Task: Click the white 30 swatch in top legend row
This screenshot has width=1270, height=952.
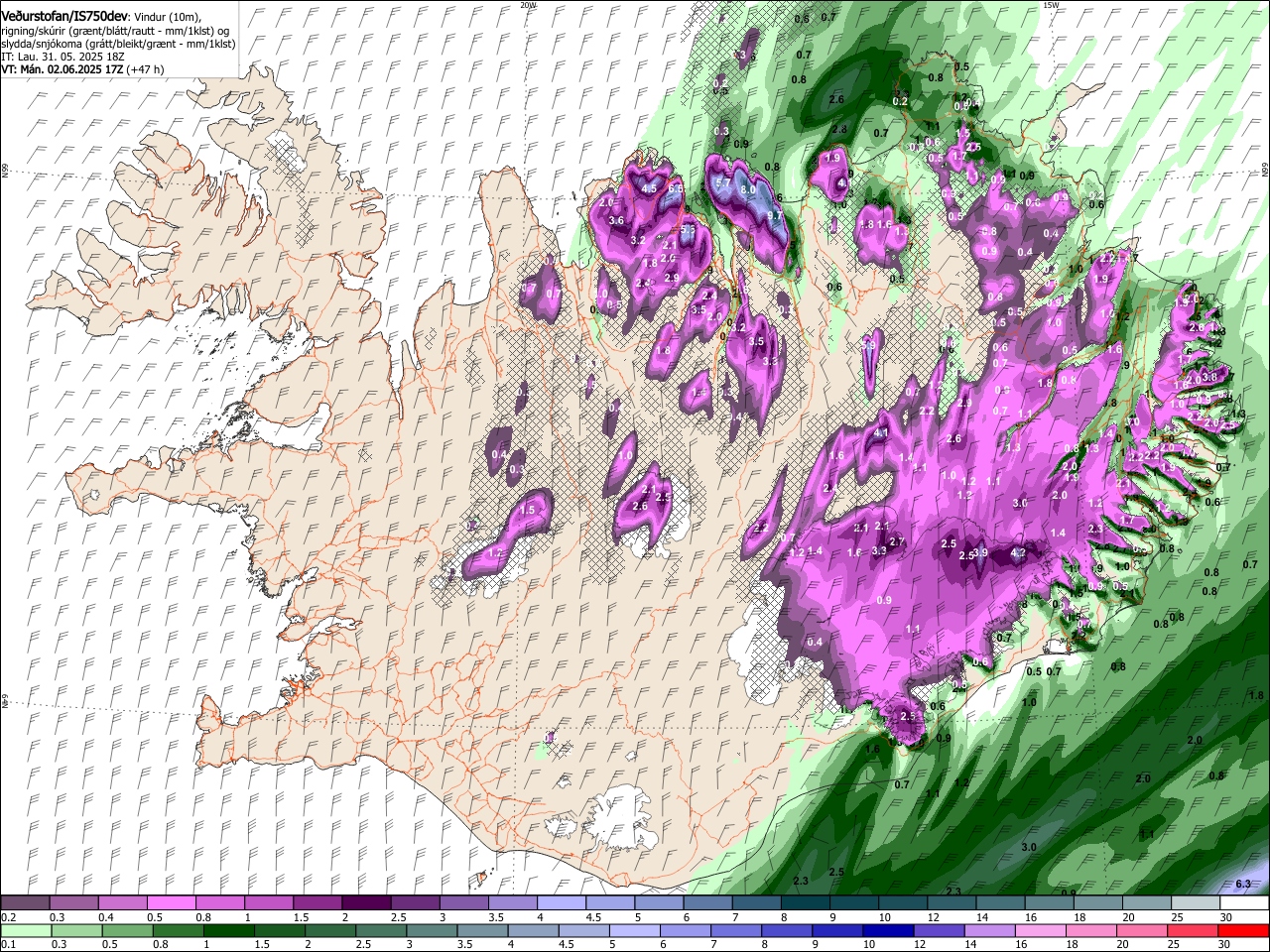Action: tap(1243, 903)
